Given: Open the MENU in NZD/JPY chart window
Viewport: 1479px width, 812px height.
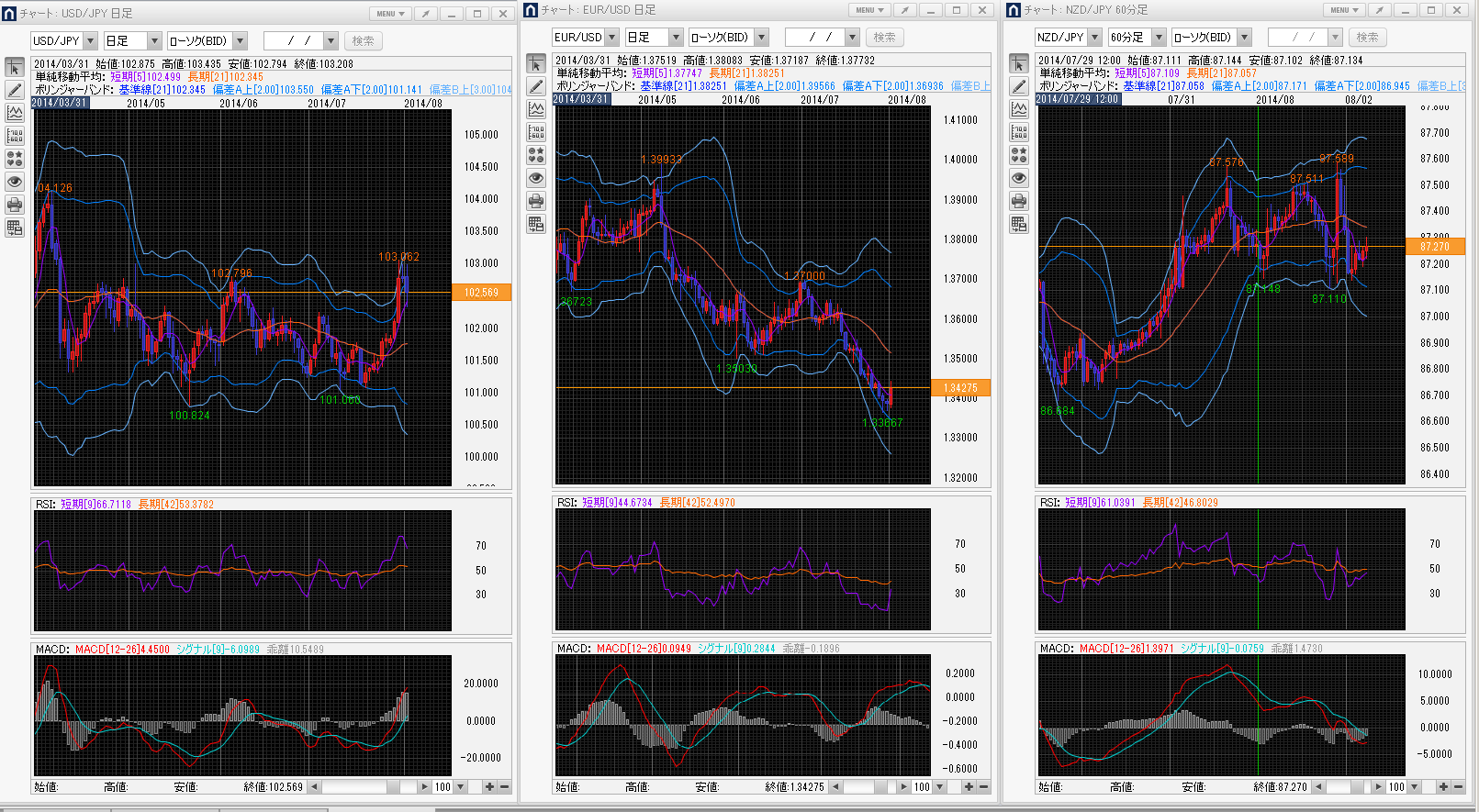Looking at the screenshot, I should pos(1344,10).
